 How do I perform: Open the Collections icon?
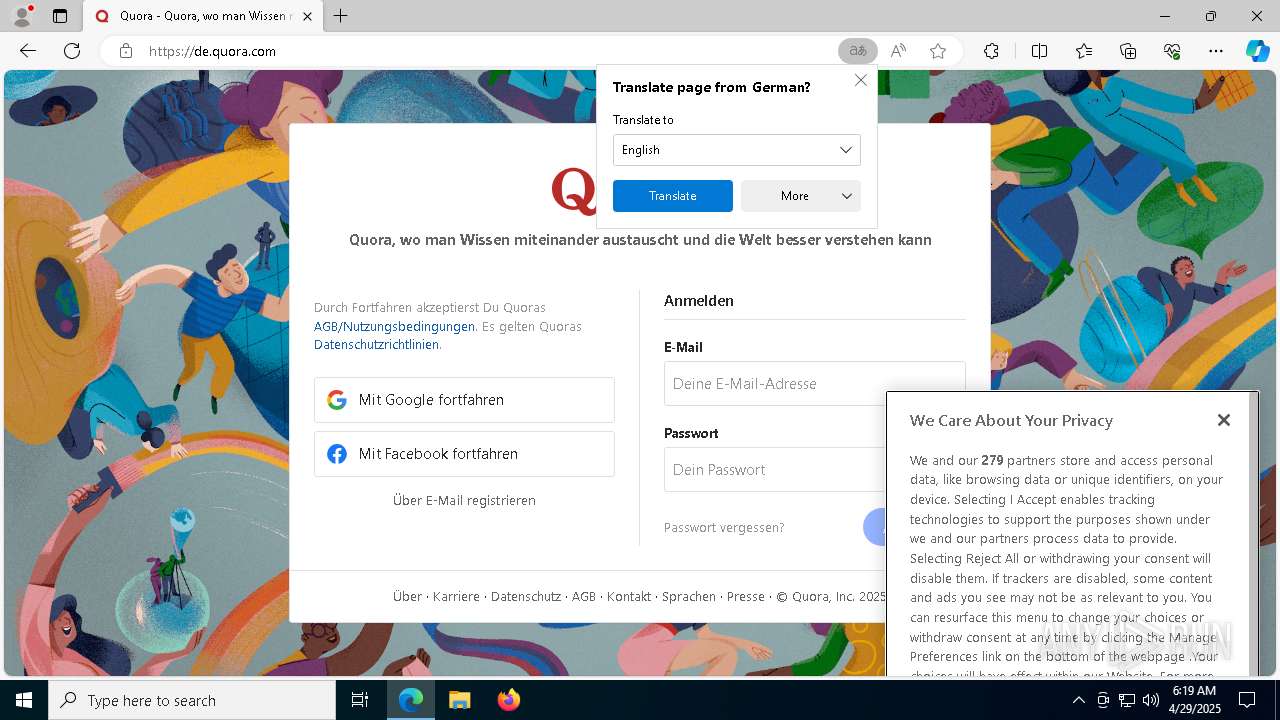[x=1128, y=51]
